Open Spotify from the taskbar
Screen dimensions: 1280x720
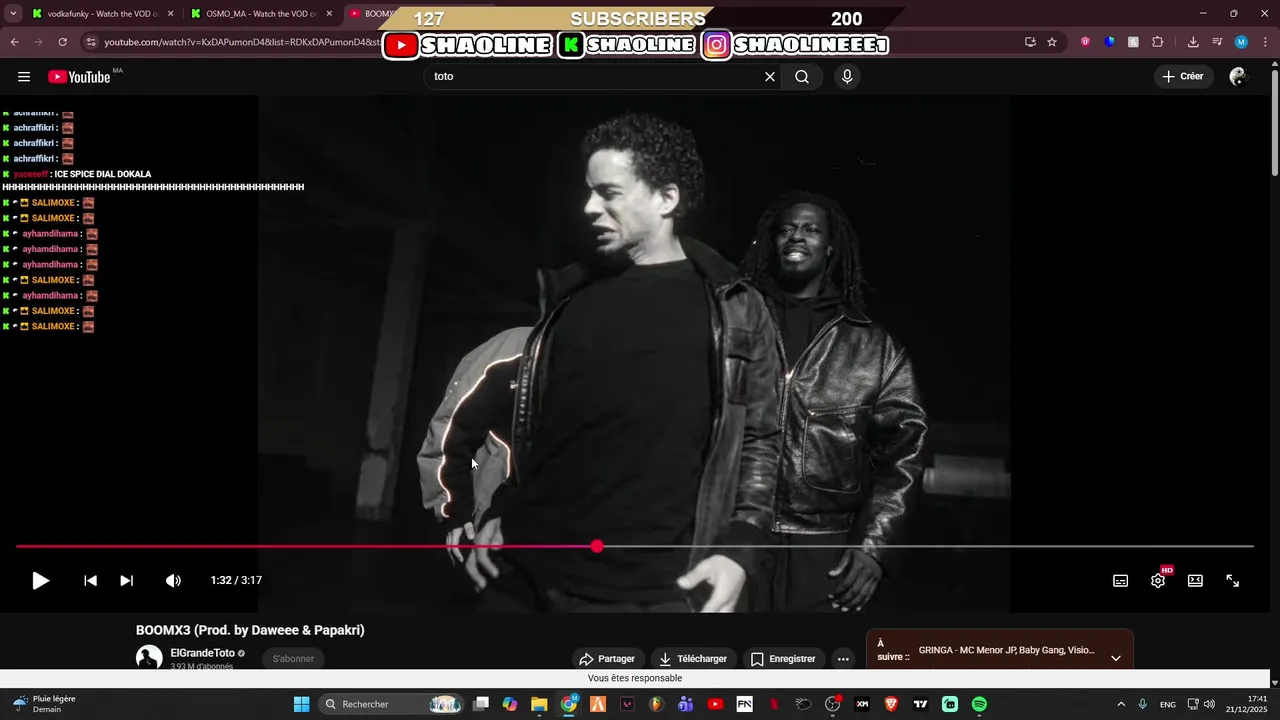coord(979,704)
